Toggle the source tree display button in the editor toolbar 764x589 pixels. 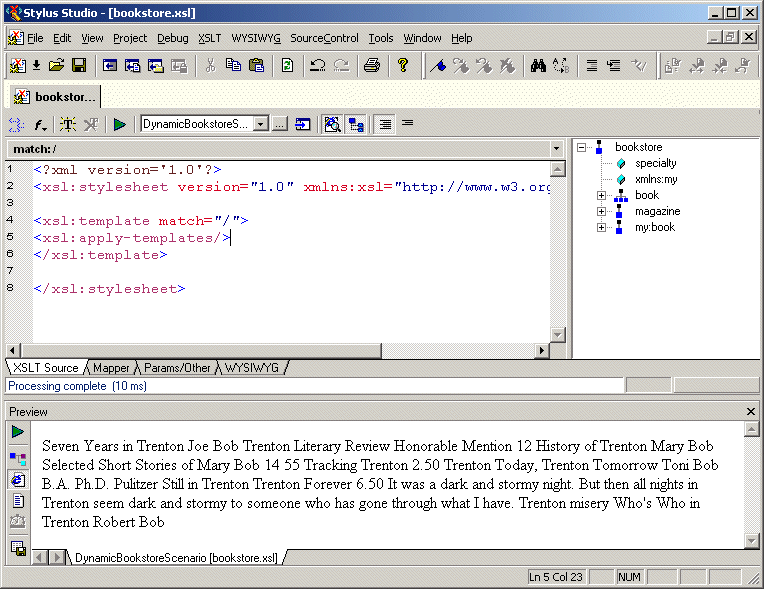coord(356,124)
